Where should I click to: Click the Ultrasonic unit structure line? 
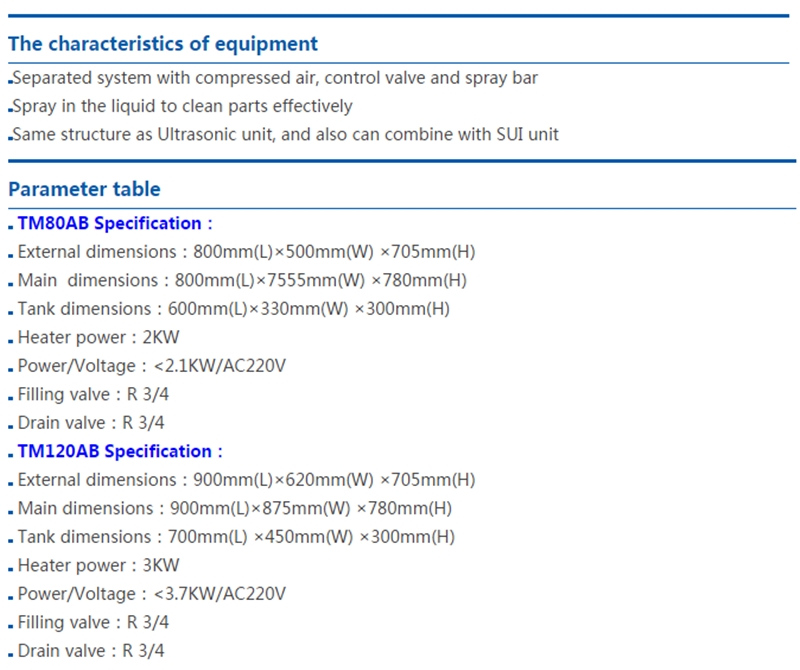[x=285, y=134]
